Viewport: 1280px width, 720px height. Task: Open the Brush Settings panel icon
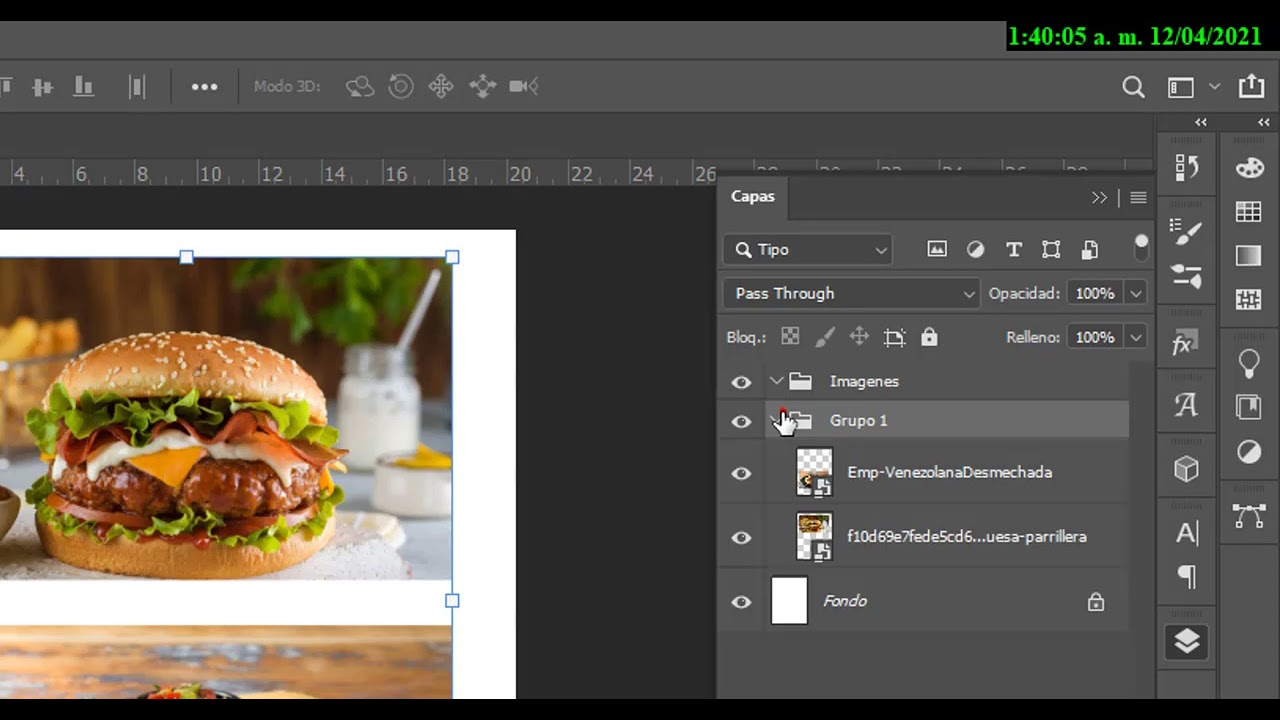point(1187,232)
